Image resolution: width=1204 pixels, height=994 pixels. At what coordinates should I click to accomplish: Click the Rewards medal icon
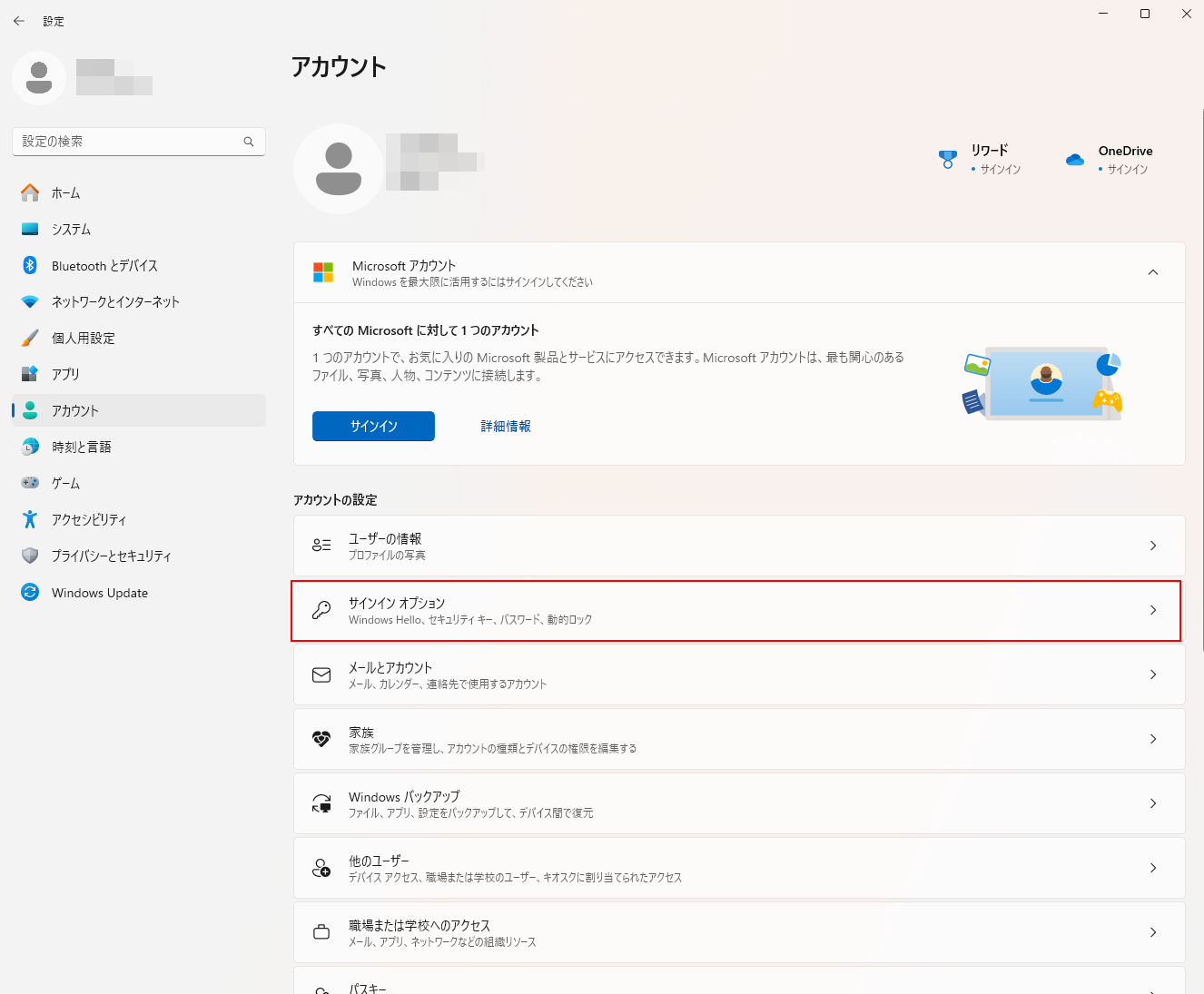948,160
